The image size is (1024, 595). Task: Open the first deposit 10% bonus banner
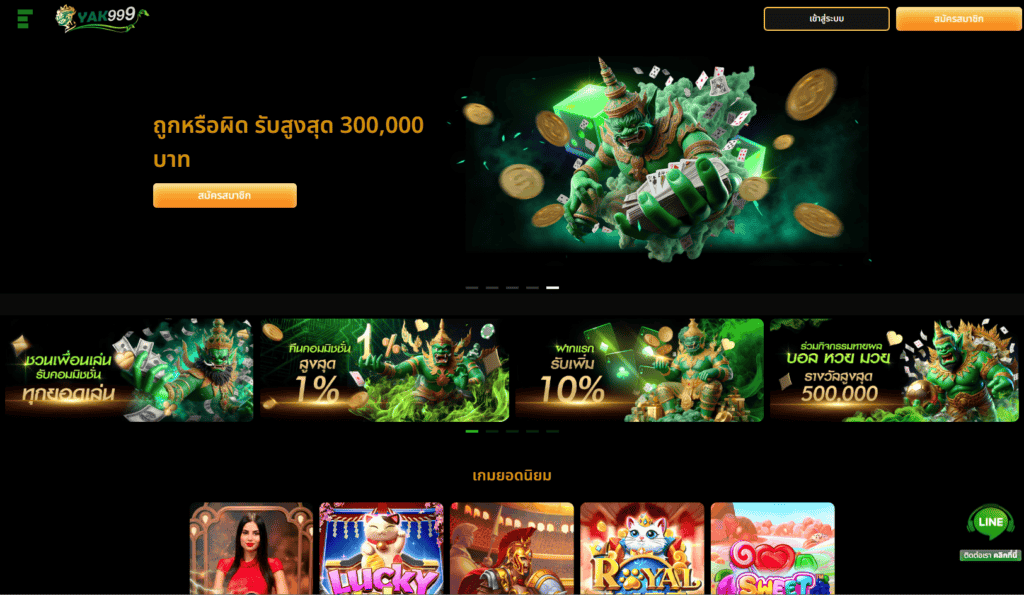[x=639, y=370]
